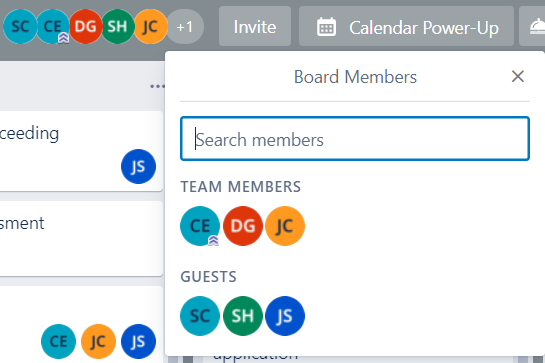Click JS avatar on the 'ceeding' card
Viewport: 545px width, 363px height.
pyautogui.click(x=138, y=167)
